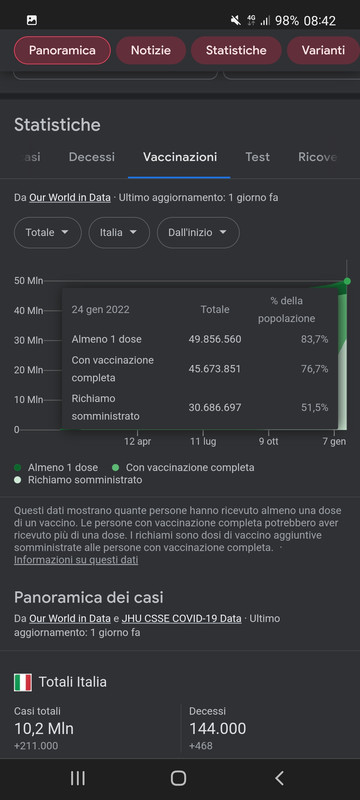
Task: Select the Varianti chip
Action: [x=323, y=51]
